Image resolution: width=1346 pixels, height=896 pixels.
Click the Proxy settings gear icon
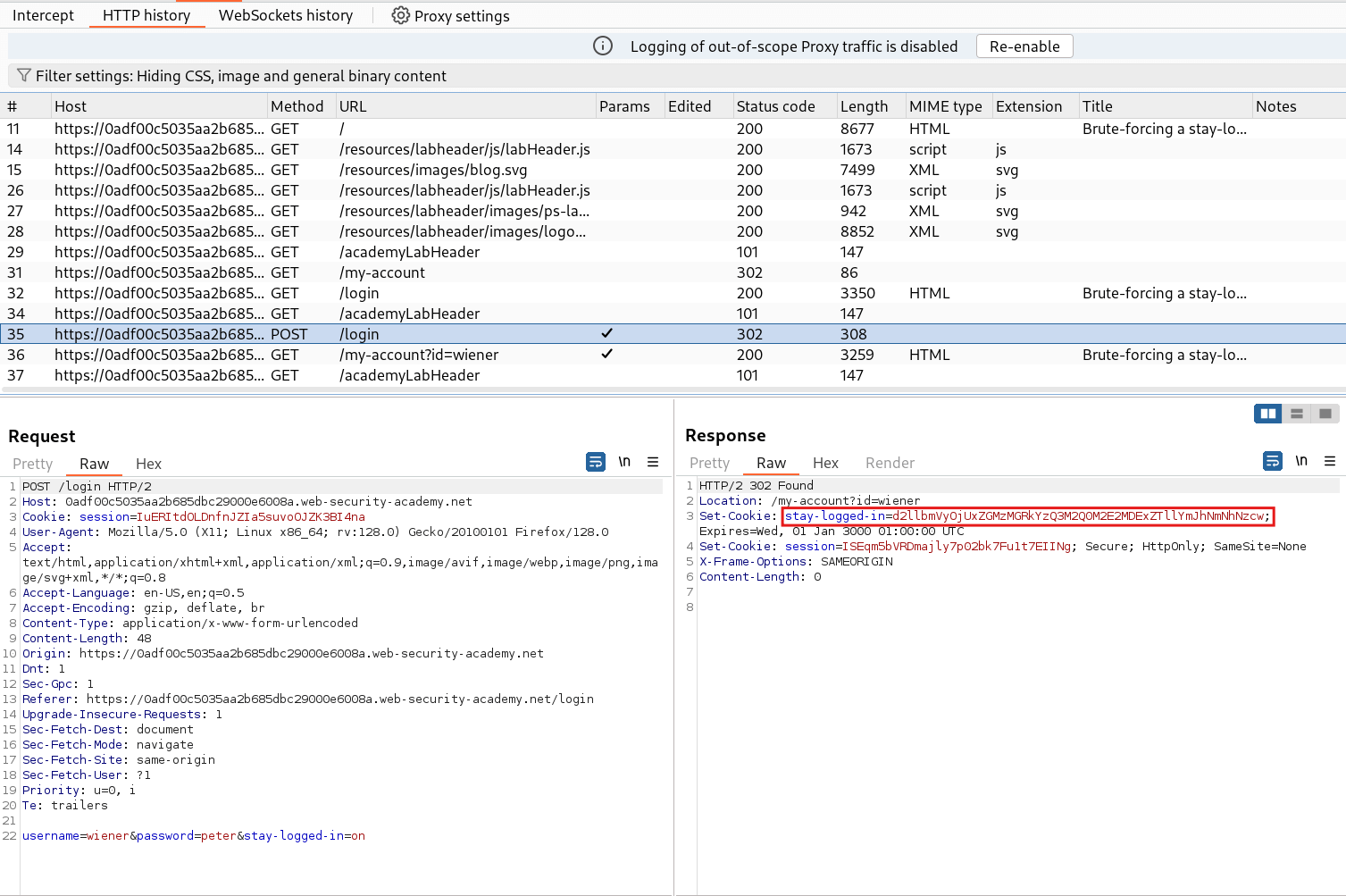pyautogui.click(x=400, y=15)
